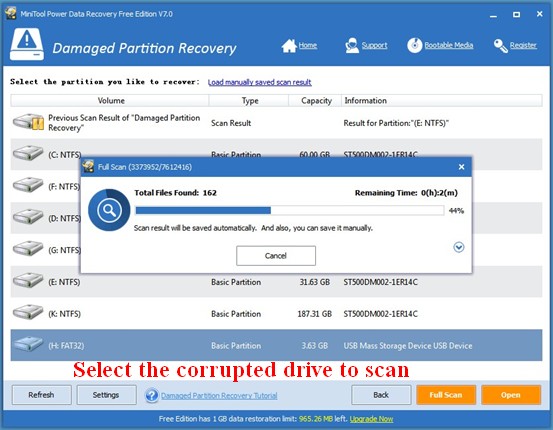Open the Support link
Image resolution: width=553 pixels, height=430 pixels.
coord(374,45)
